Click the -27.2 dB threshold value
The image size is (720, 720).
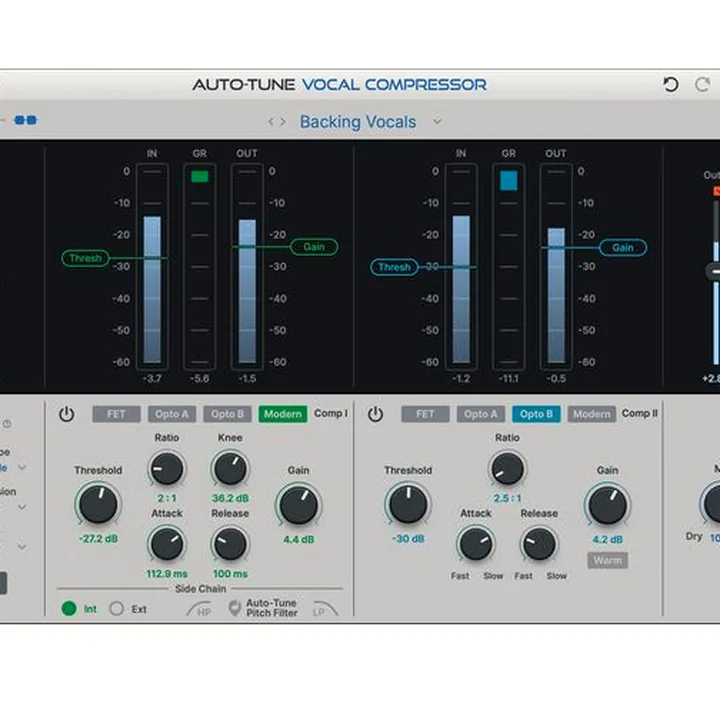tap(98, 539)
